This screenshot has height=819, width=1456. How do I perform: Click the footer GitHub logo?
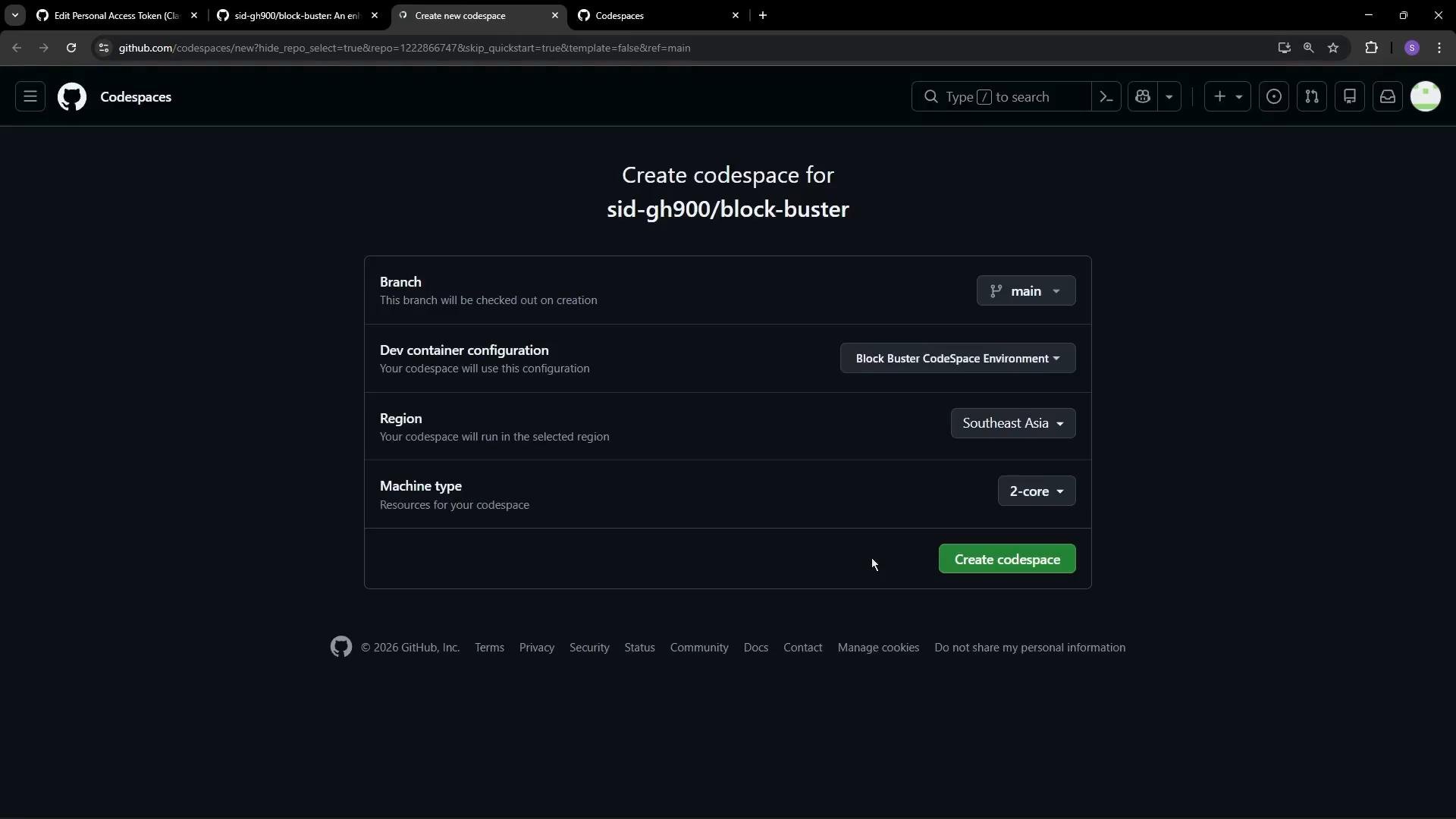coord(341,647)
